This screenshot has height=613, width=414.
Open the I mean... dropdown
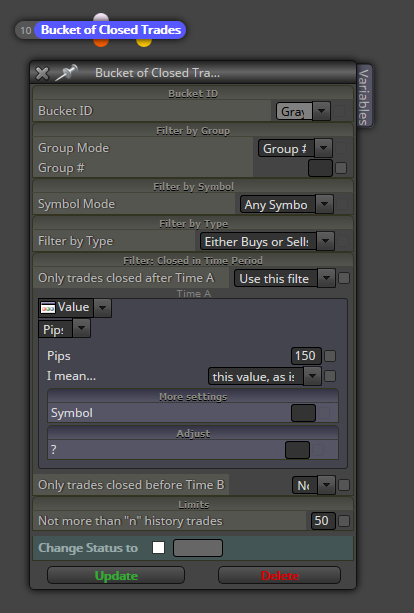[265, 376]
